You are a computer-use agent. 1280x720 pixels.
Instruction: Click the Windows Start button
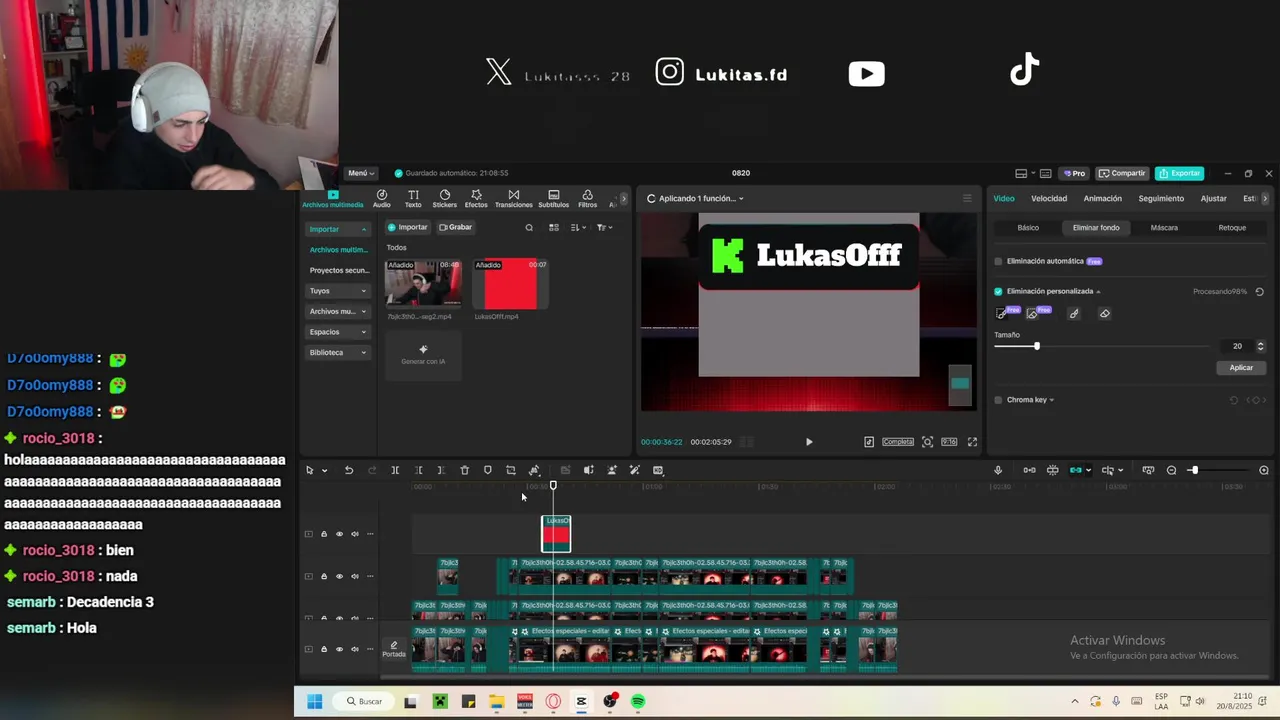(x=314, y=702)
